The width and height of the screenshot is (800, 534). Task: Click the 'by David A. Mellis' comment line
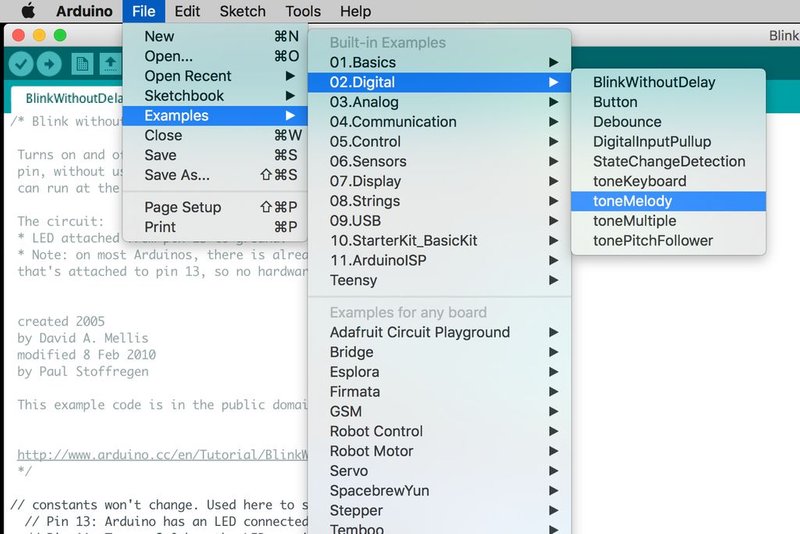click(83, 338)
